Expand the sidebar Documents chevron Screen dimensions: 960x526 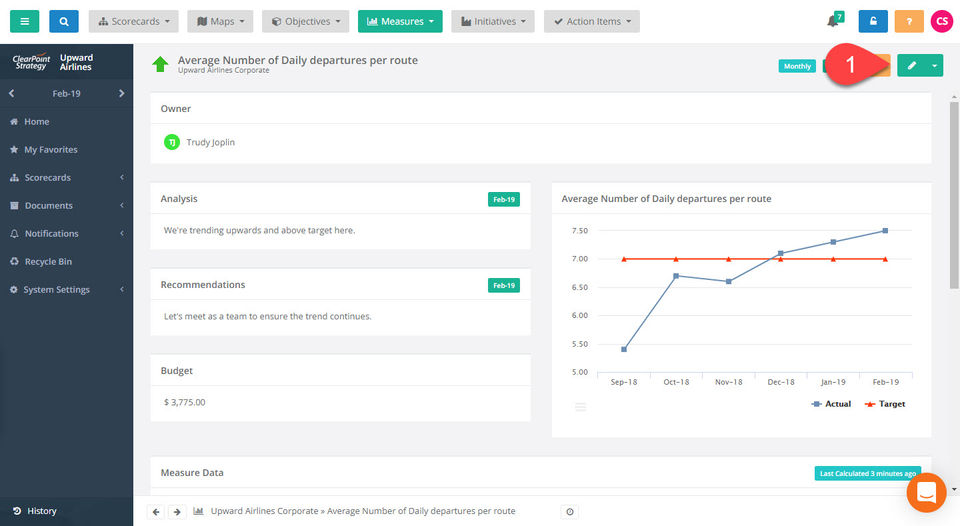click(x=122, y=206)
